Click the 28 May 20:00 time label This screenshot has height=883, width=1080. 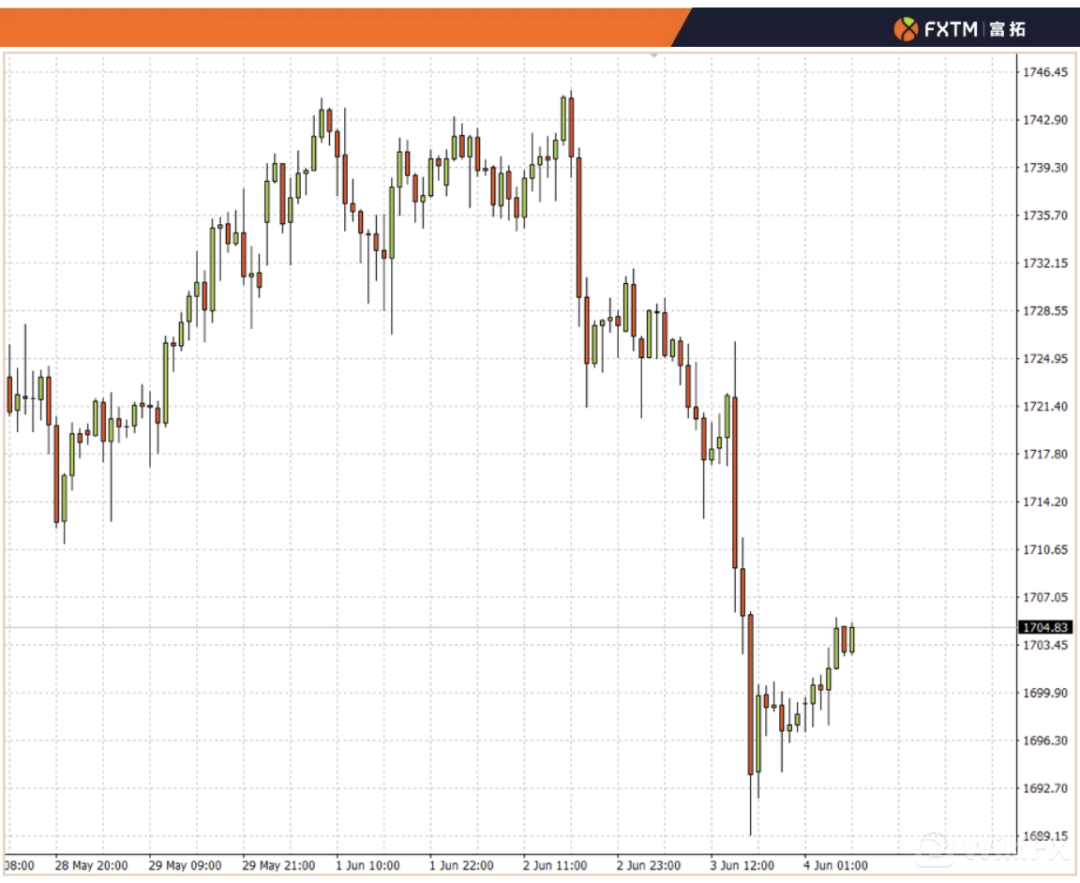click(x=91, y=865)
